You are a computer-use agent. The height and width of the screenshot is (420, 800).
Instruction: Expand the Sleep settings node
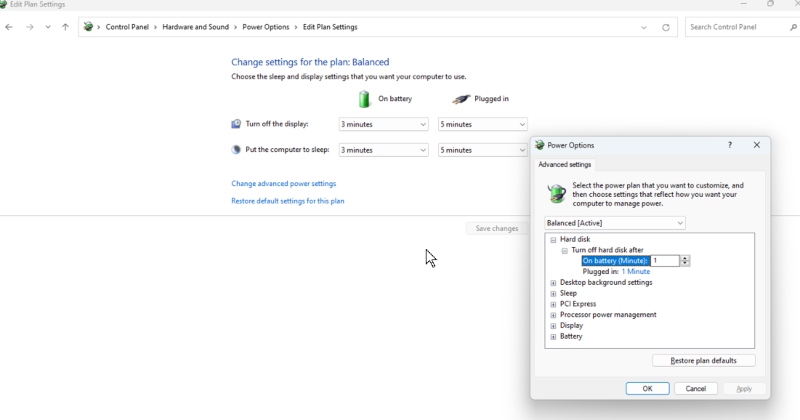553,293
